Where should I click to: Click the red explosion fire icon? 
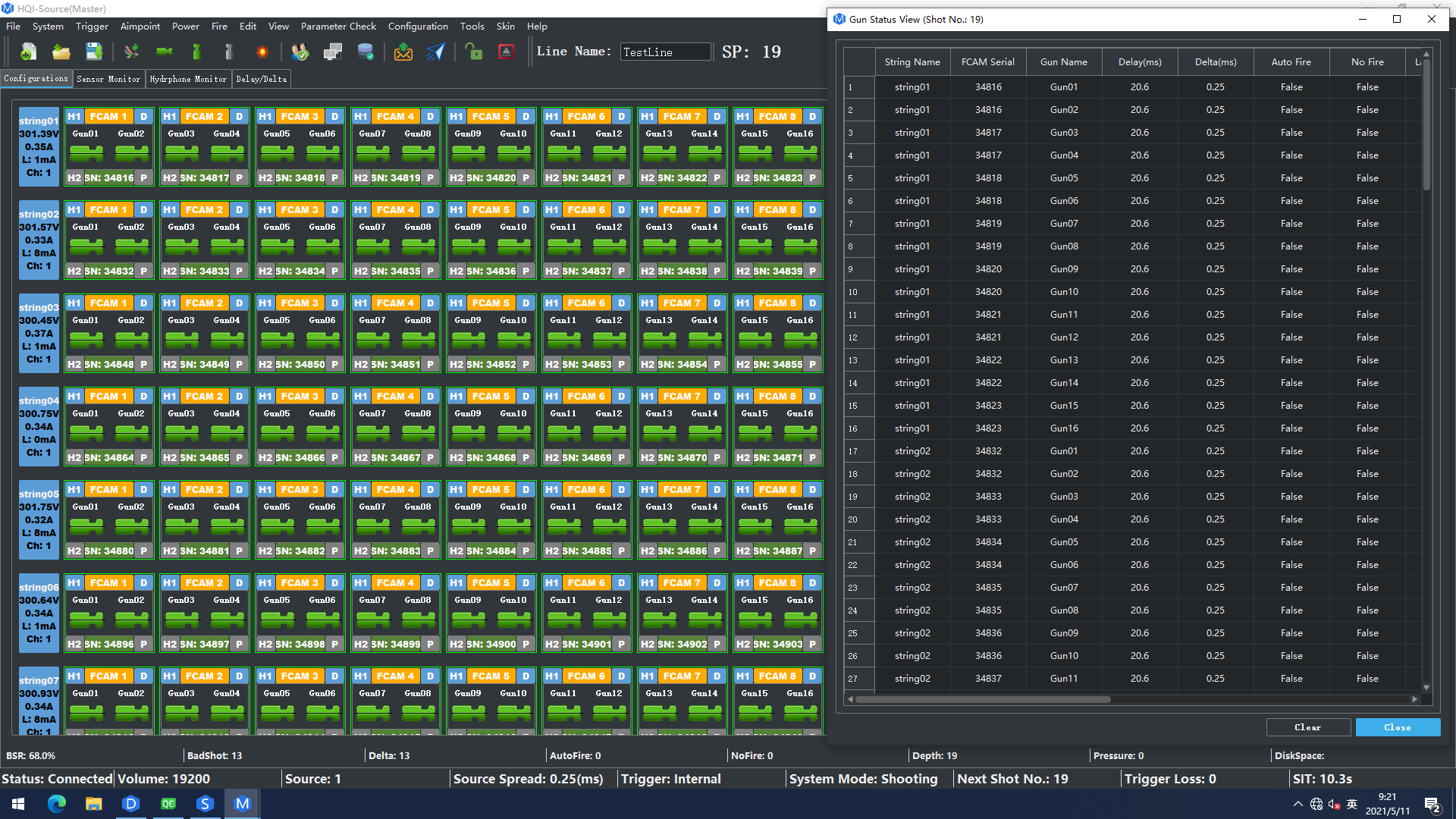(x=262, y=52)
